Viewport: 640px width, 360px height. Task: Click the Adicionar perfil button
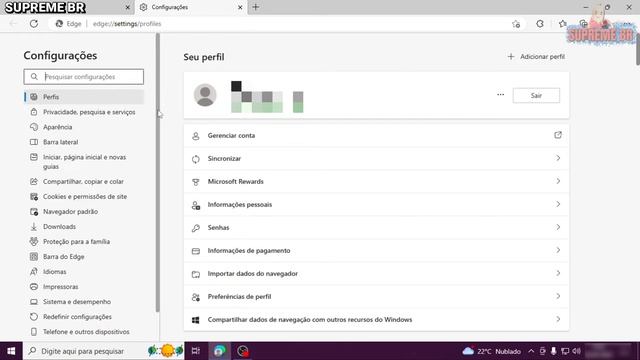click(x=536, y=57)
